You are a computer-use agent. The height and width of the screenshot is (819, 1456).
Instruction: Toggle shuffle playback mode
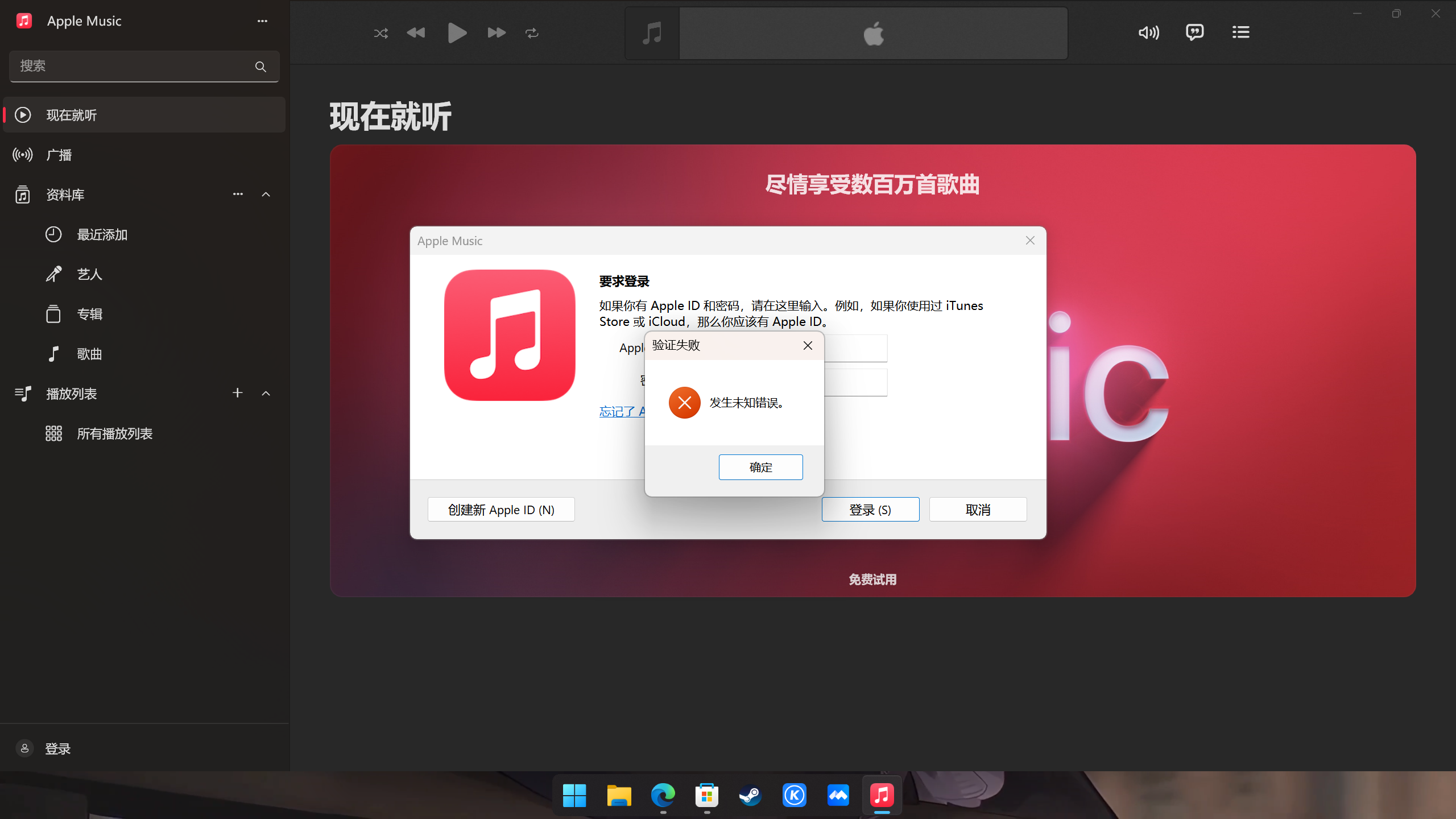(x=380, y=33)
